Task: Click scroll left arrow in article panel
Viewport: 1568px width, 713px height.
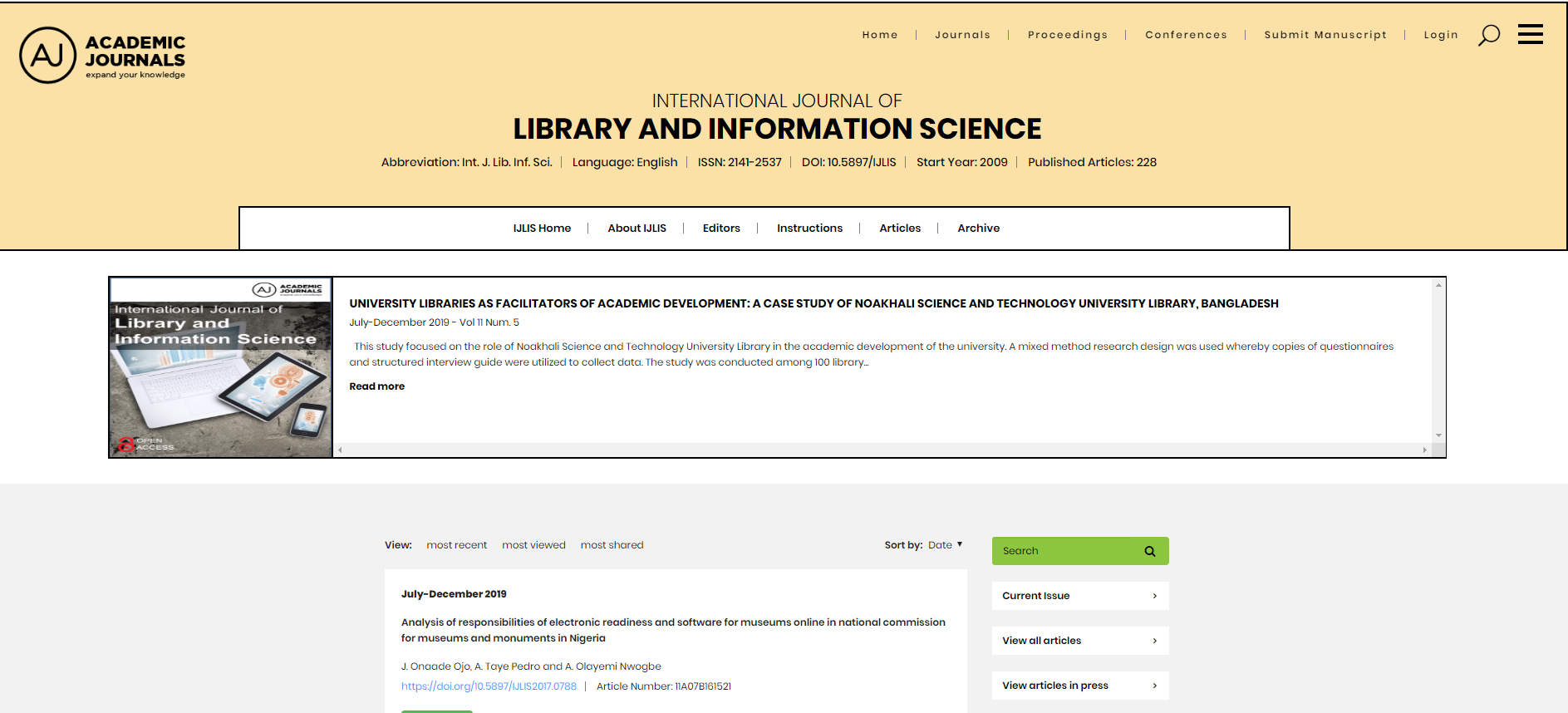Action: coord(340,450)
